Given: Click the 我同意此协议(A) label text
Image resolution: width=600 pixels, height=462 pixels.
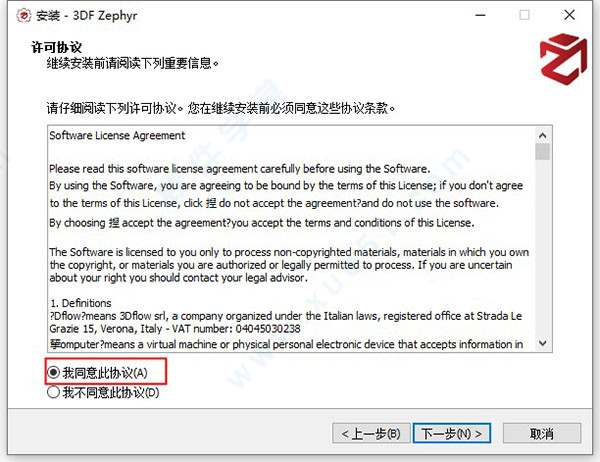Looking at the screenshot, I should pos(105,372).
